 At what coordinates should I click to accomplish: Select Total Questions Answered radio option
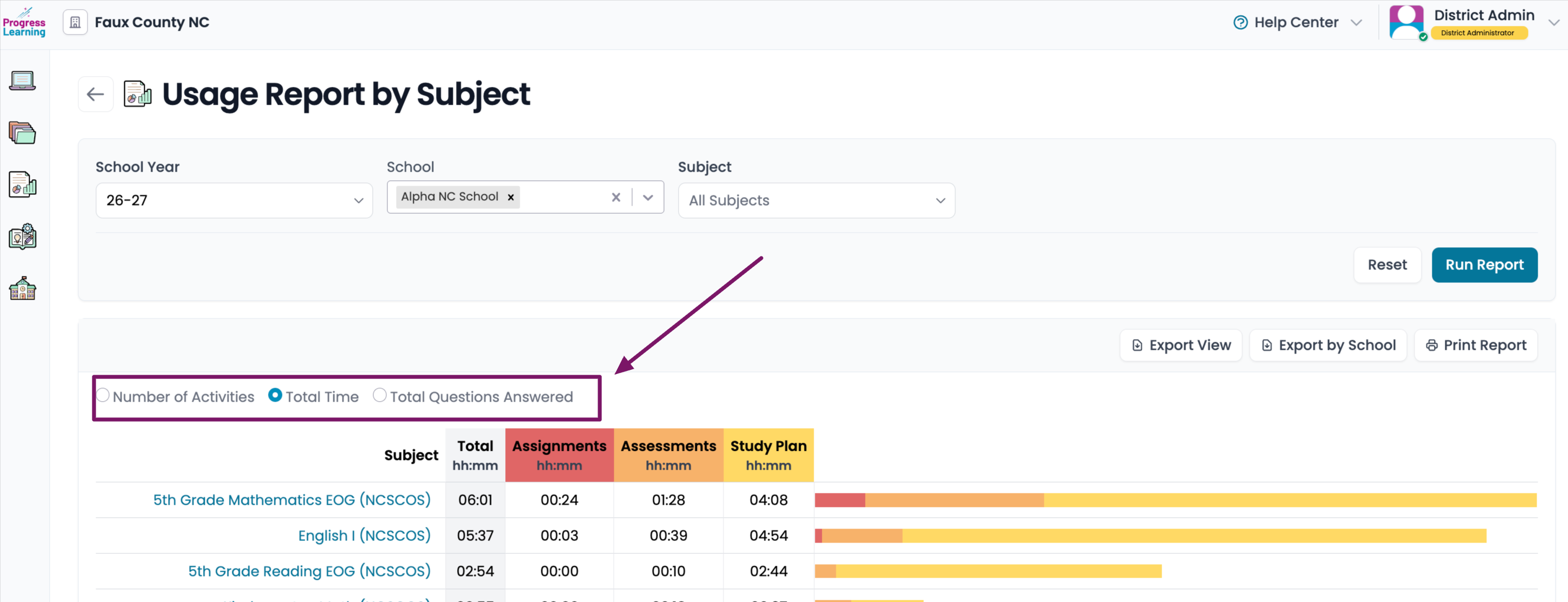pos(379,395)
